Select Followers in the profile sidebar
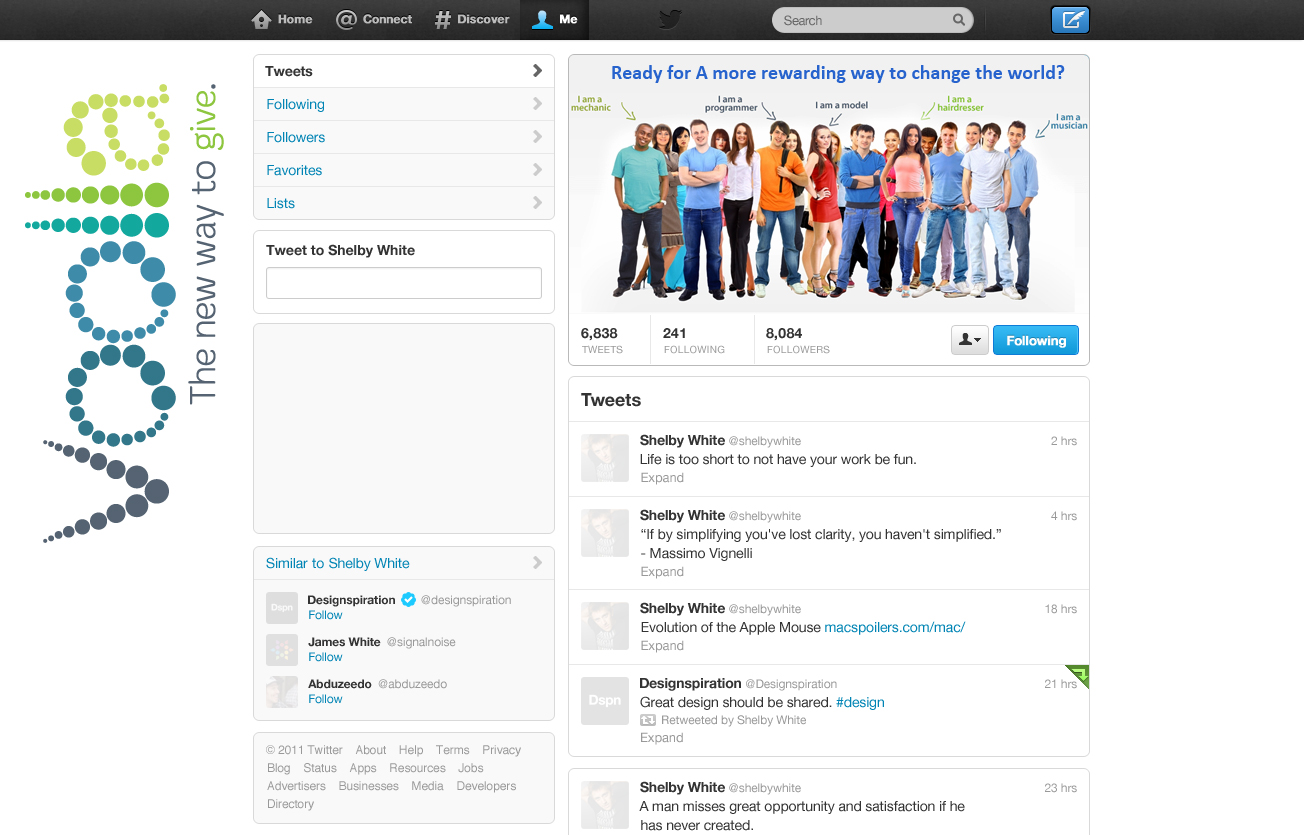1304x835 pixels. click(x=404, y=137)
